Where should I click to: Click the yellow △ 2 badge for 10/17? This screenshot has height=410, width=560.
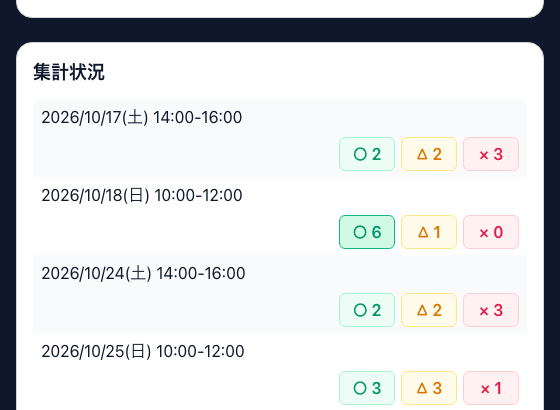pos(429,154)
